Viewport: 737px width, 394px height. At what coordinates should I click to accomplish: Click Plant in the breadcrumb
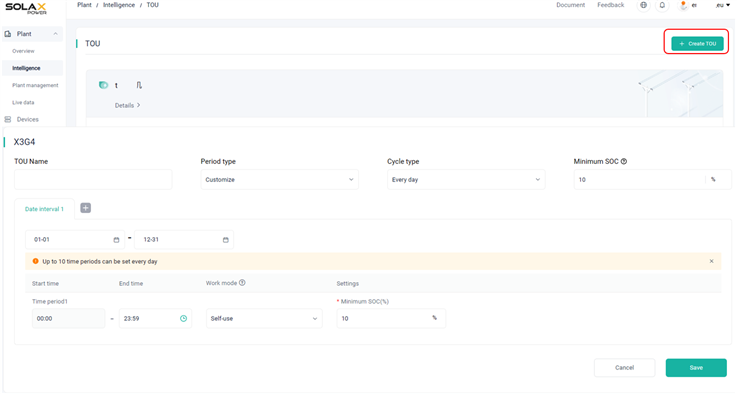[x=84, y=5]
